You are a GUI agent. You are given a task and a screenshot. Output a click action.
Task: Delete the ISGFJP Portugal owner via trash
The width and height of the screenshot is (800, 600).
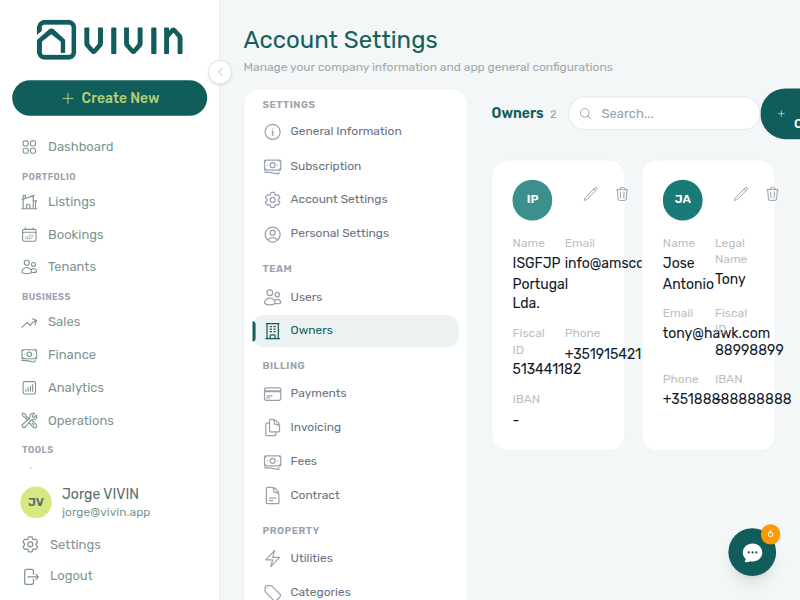coord(621,194)
